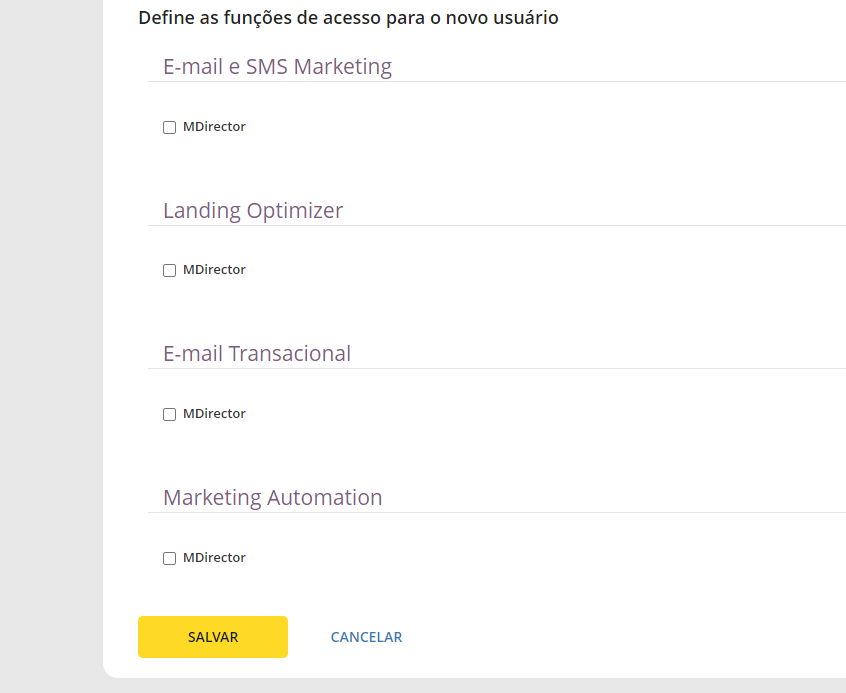The width and height of the screenshot is (846, 693).
Task: Toggle MDirector checkbox under Marketing Automation
Action: coord(170,559)
